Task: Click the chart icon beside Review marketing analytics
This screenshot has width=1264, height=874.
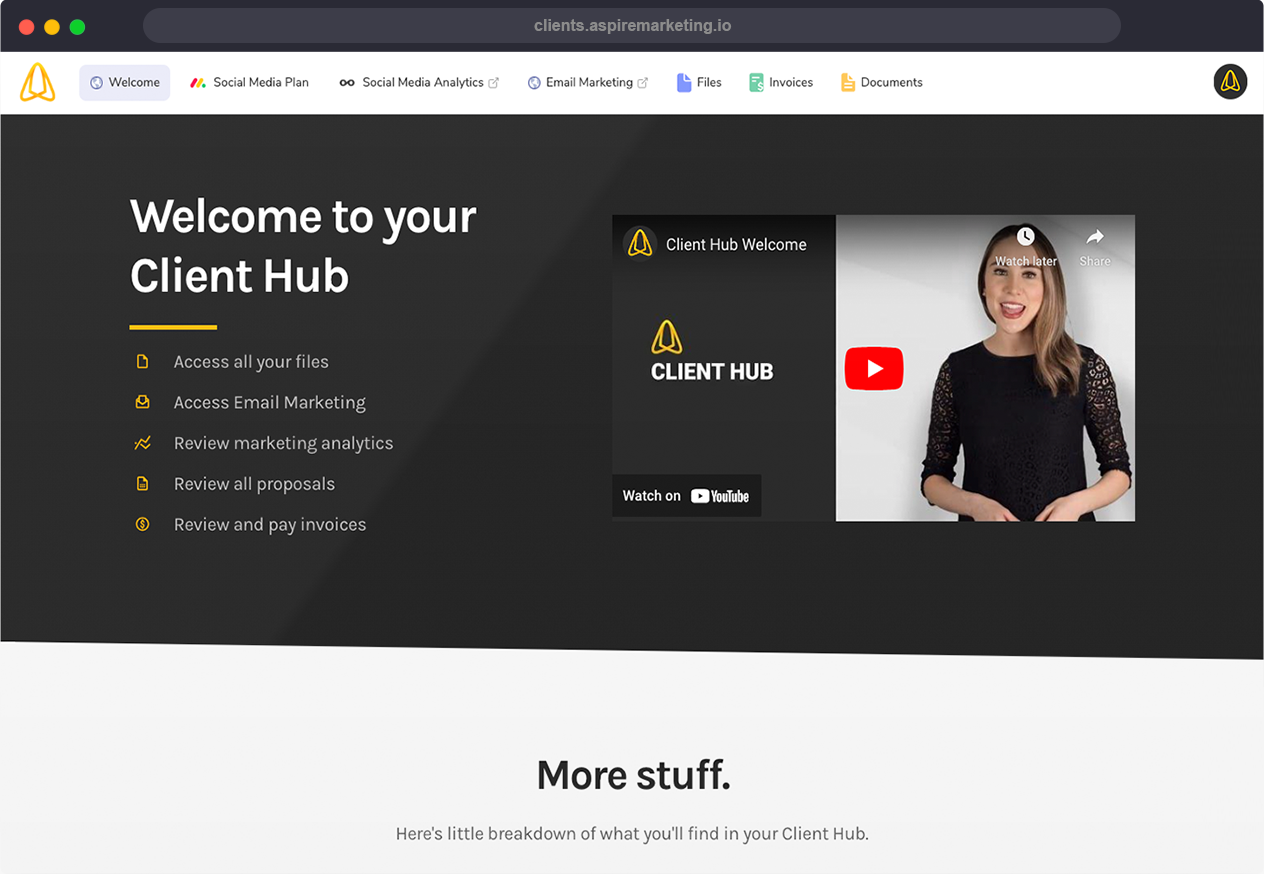Action: (x=143, y=443)
